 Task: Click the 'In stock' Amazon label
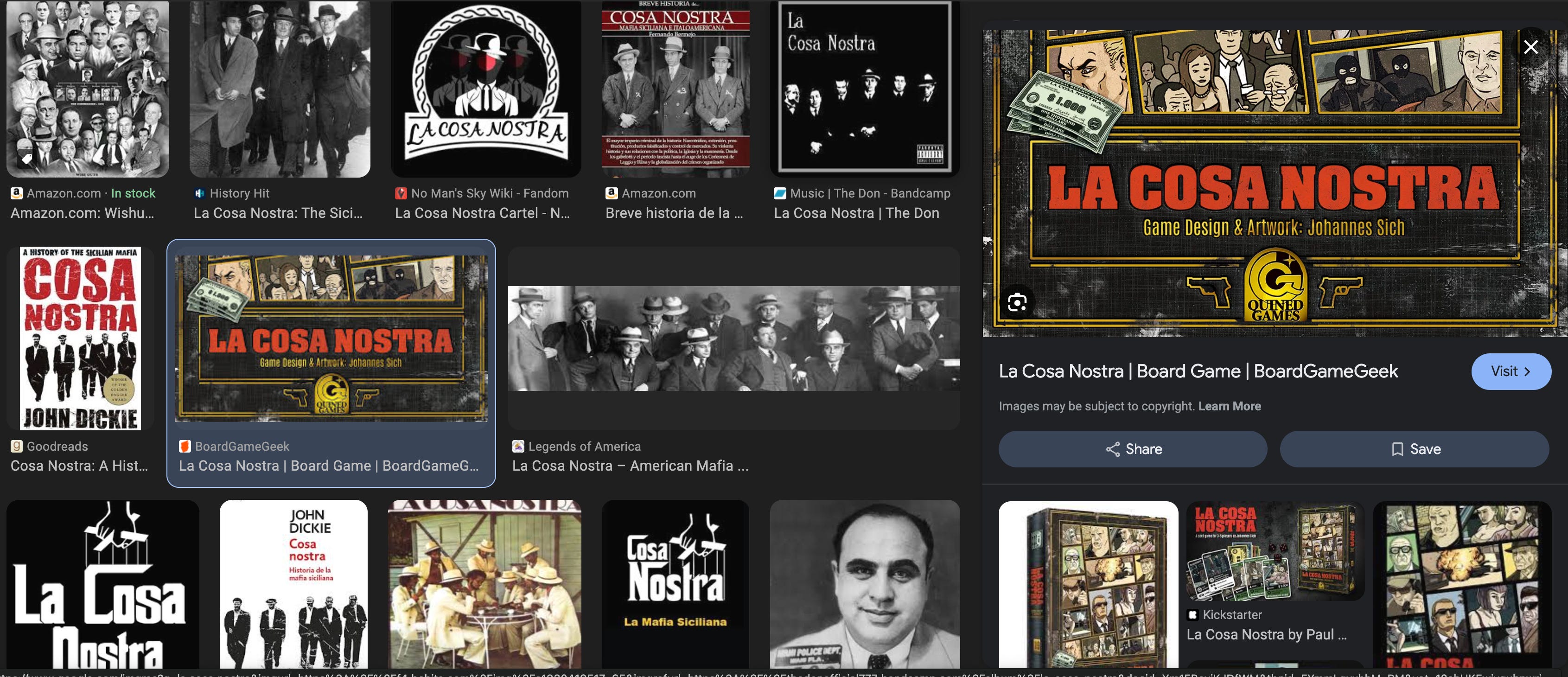pos(134,193)
